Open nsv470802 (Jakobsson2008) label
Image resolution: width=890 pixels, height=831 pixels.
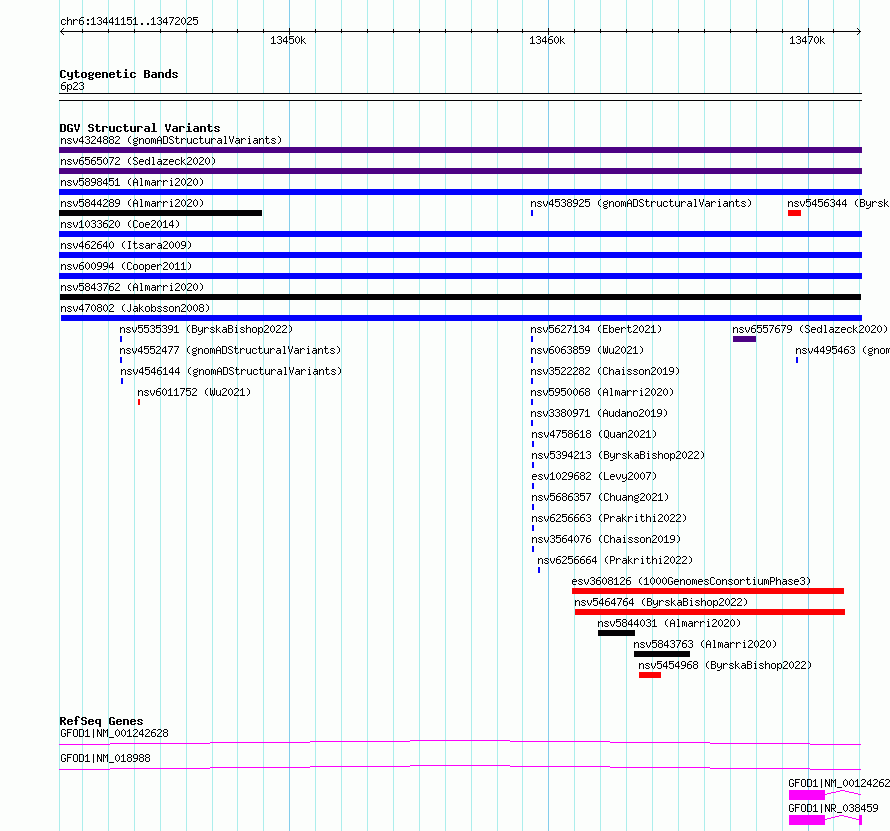pos(135,308)
